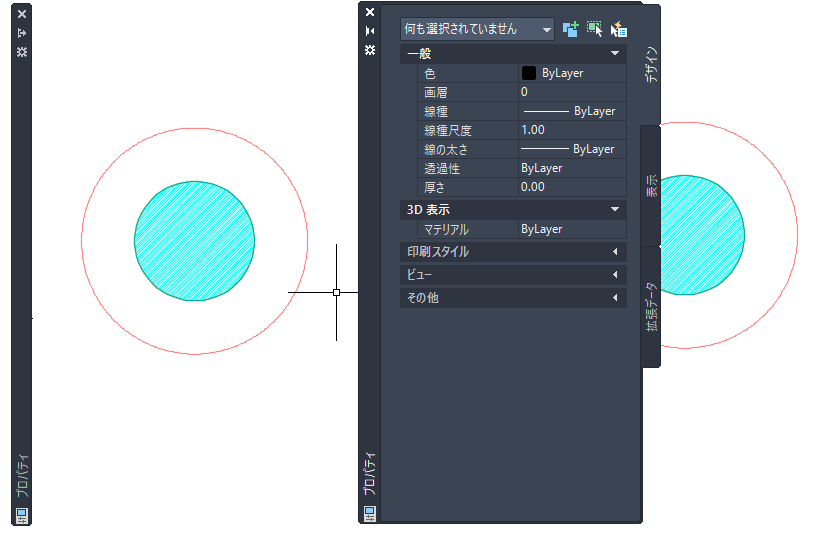
Task: Click 透過性 ByLayer value
Action: point(572,168)
